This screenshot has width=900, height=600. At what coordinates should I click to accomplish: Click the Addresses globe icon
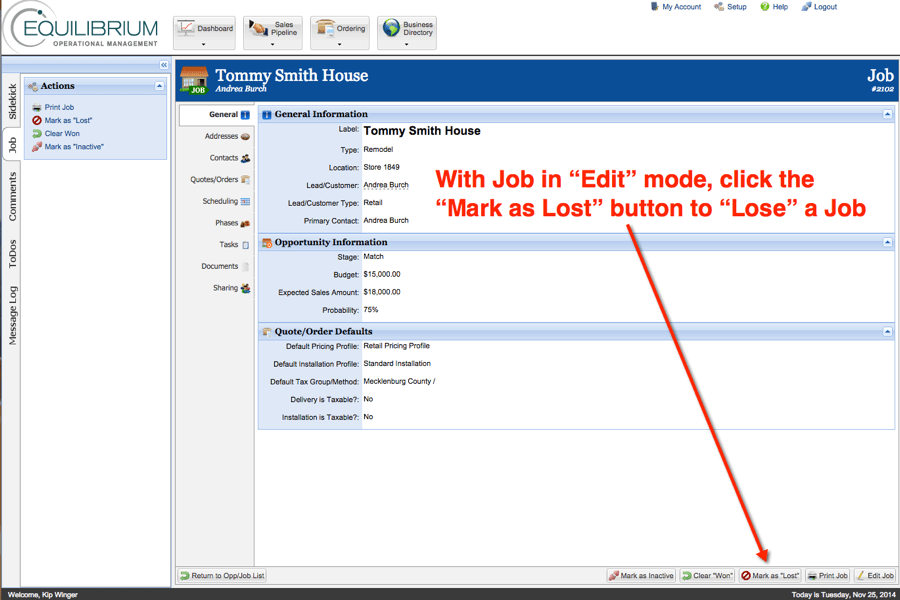tap(245, 137)
